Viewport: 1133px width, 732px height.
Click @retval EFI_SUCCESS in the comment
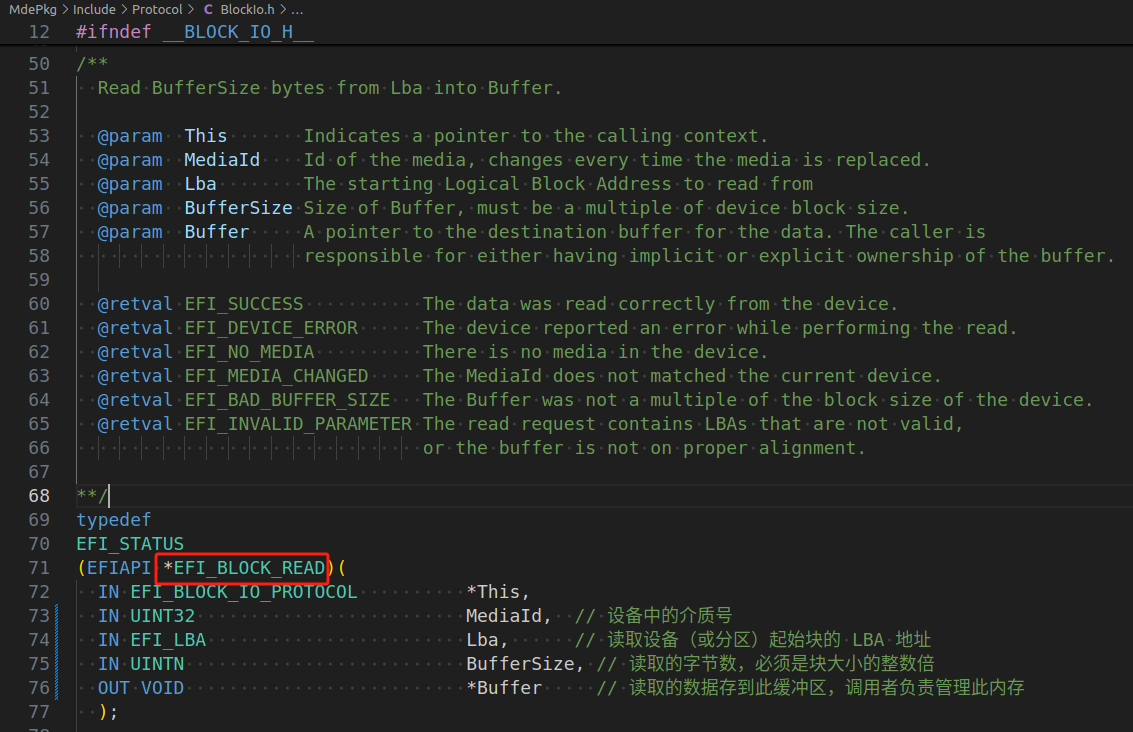click(x=200, y=303)
